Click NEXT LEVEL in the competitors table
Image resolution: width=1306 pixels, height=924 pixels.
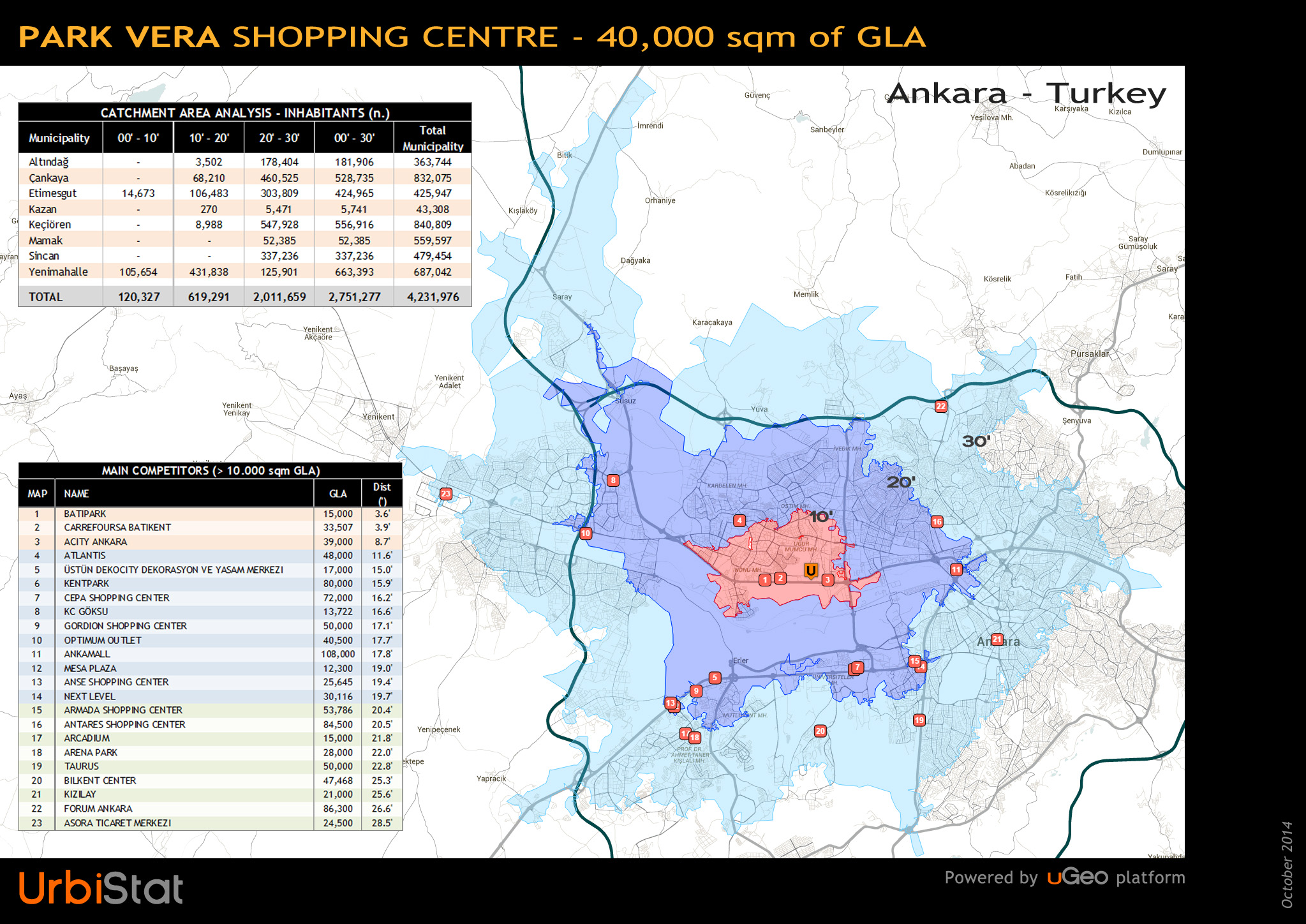[89, 696]
